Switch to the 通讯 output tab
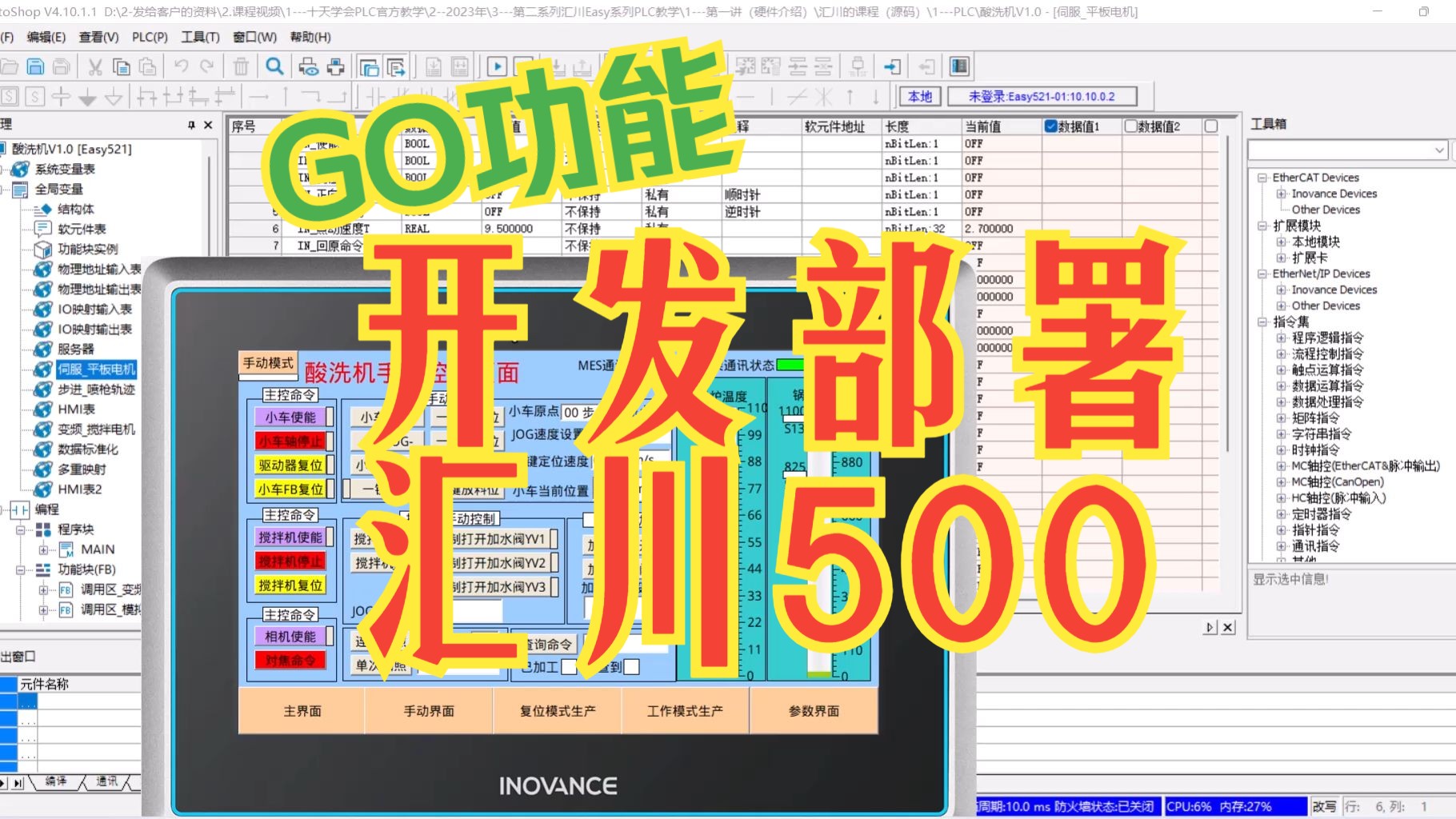This screenshot has height=819, width=1456. click(106, 781)
